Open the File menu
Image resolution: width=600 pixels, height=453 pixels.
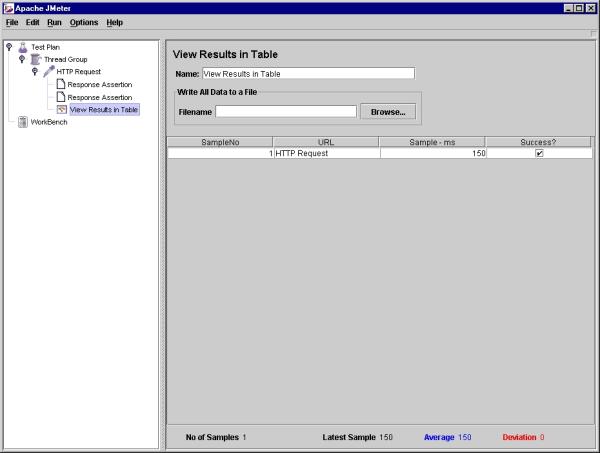coord(12,23)
